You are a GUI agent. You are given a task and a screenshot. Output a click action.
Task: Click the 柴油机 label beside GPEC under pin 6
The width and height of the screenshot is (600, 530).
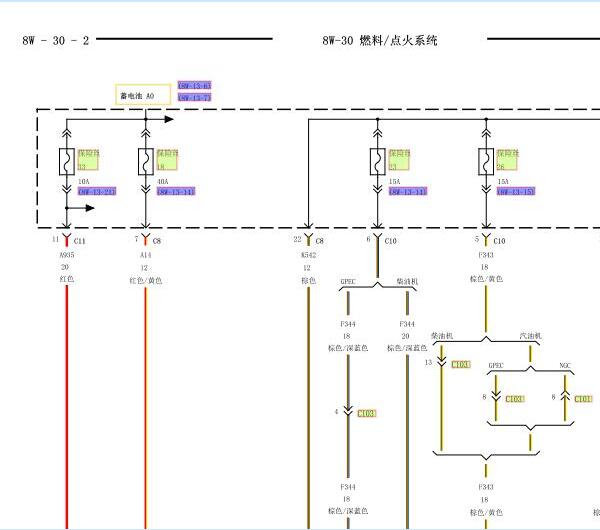point(407,282)
